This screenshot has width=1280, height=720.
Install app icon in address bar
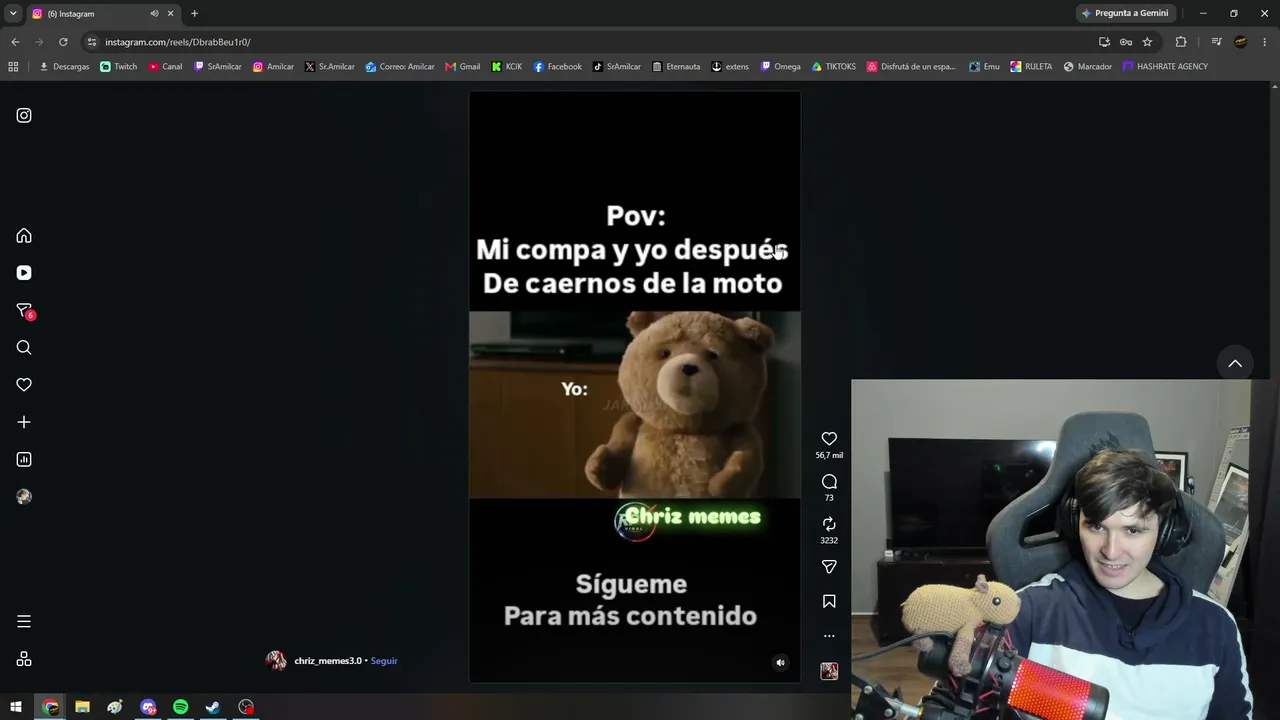pyautogui.click(x=1104, y=42)
